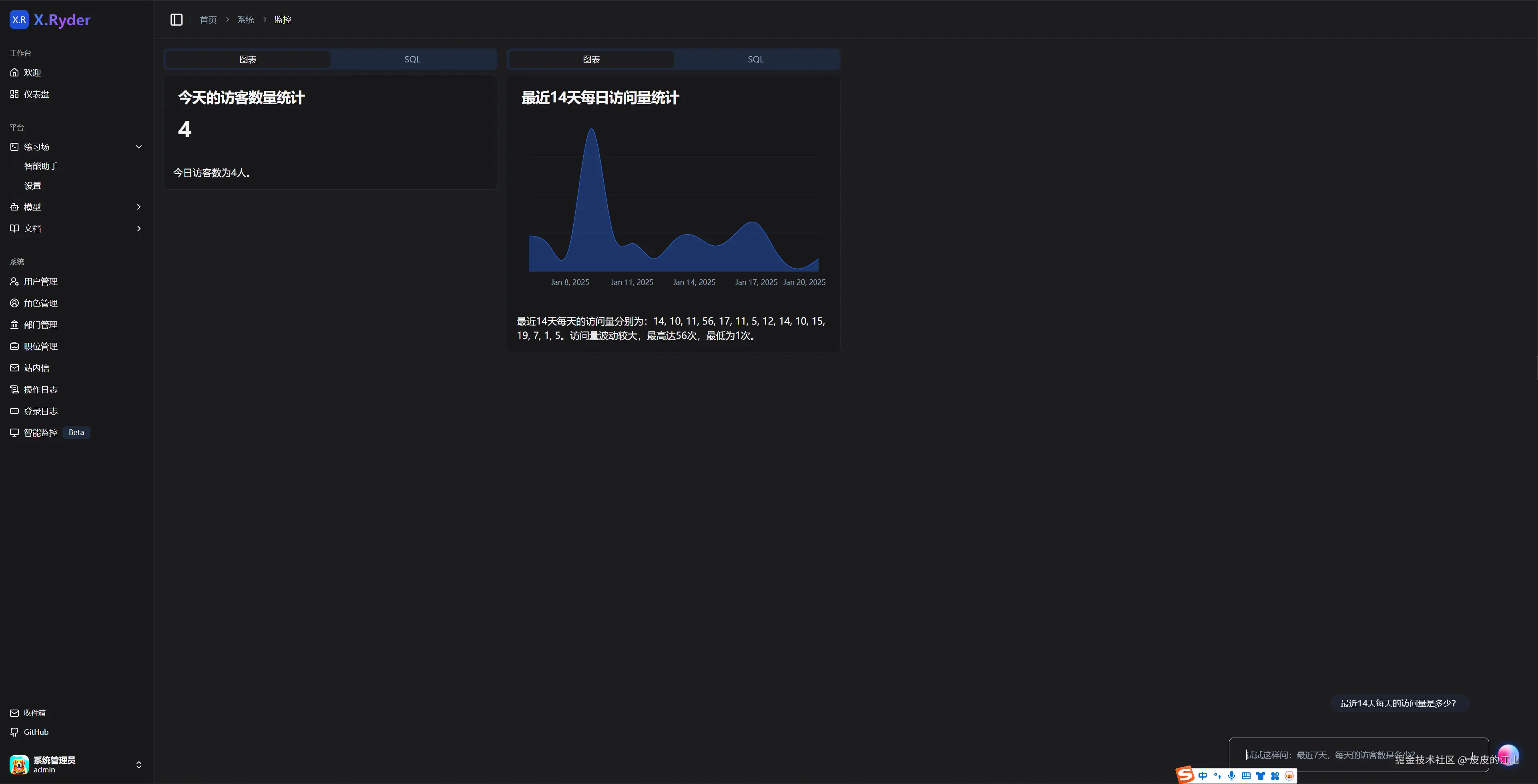Open 智能监控 Beta monitor page
The image size is (1538, 784).
(40, 432)
